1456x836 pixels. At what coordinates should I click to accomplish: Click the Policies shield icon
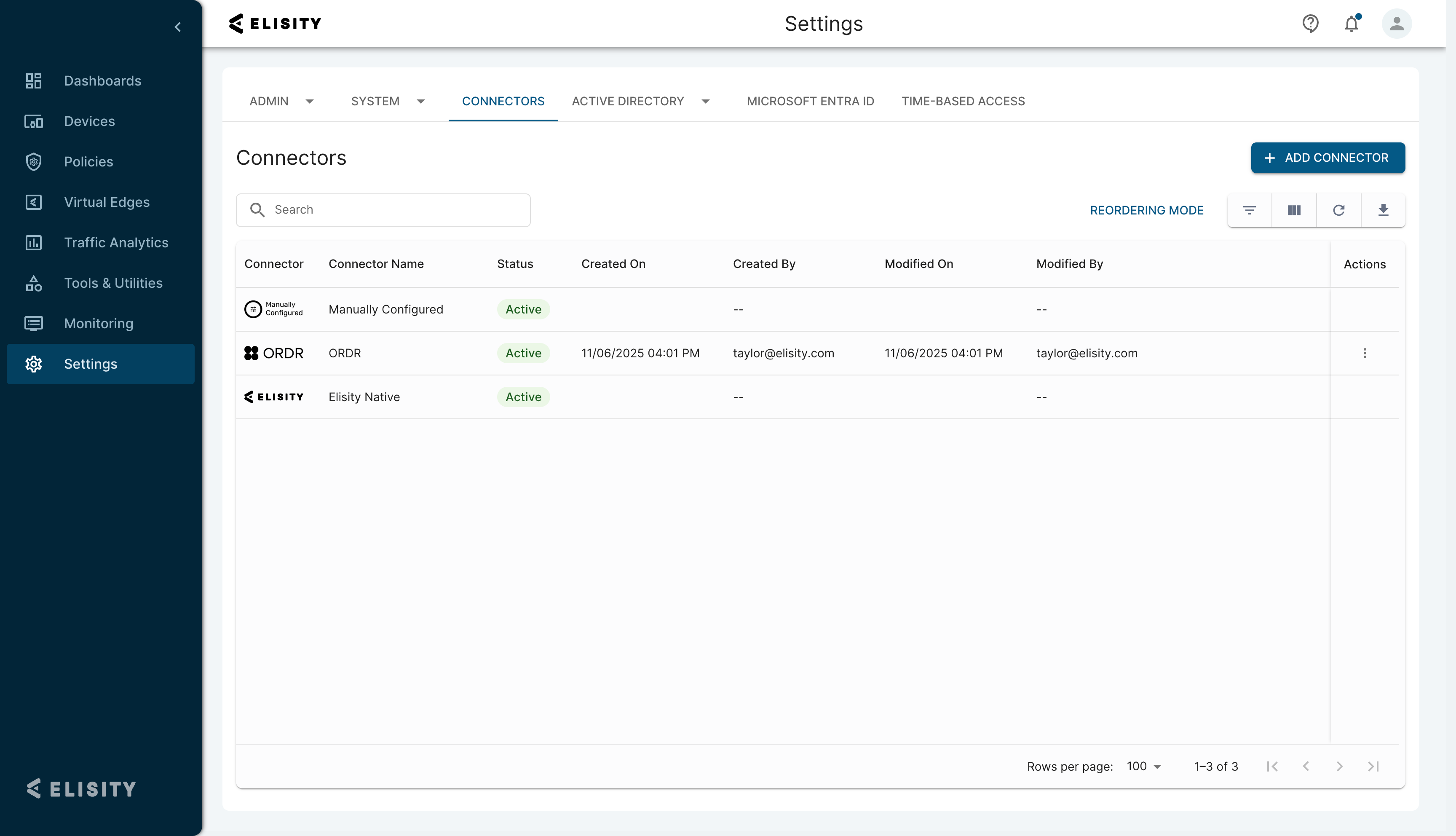point(34,162)
